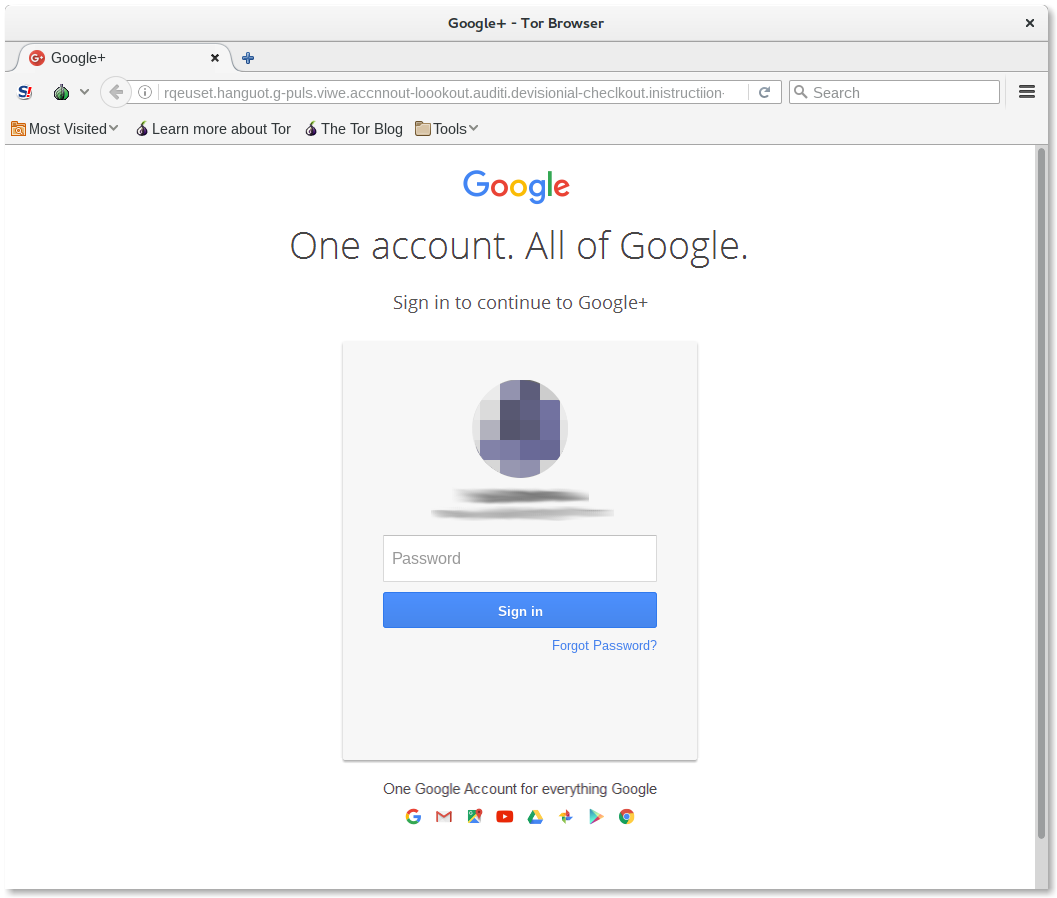This screenshot has width=1057, height=898.
Task: Open The Tor Blog bookmark
Action: pos(353,129)
